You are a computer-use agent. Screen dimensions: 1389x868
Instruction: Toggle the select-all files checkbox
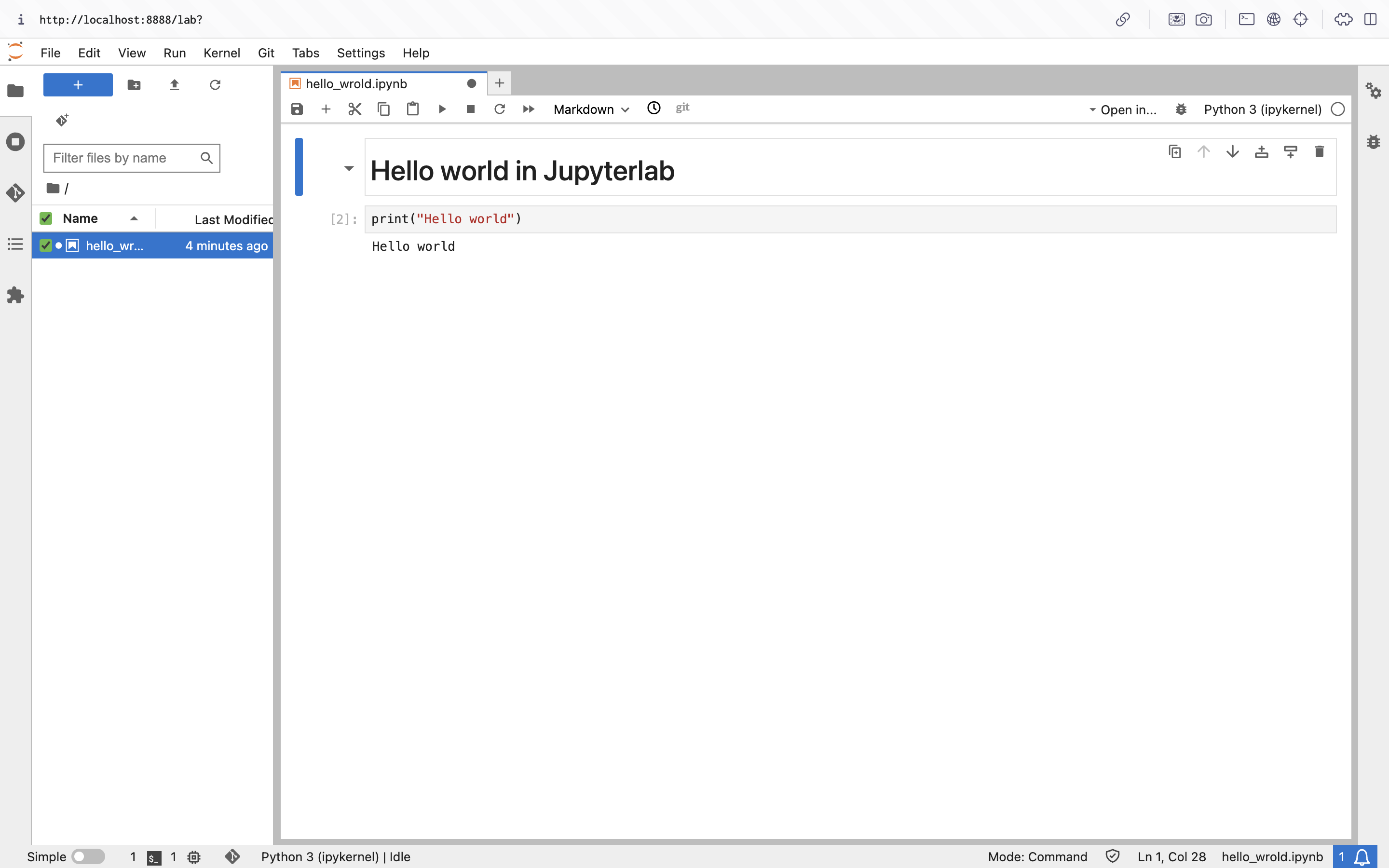46,218
